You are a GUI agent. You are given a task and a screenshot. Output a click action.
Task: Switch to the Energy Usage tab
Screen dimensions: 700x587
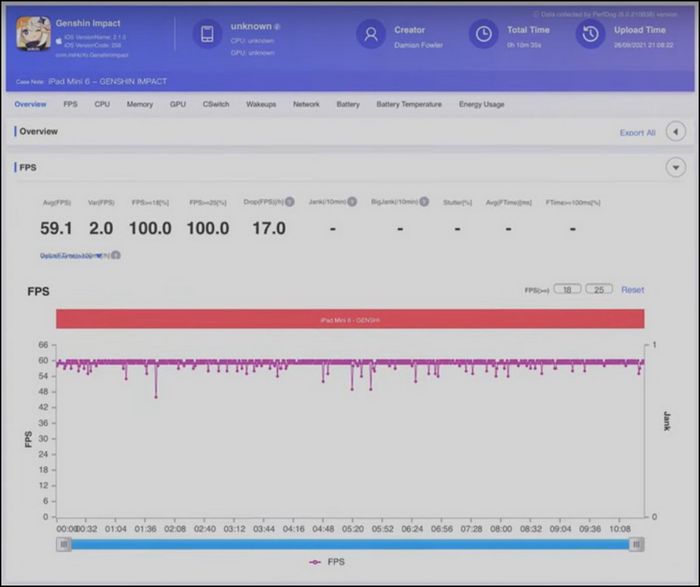[x=482, y=104]
